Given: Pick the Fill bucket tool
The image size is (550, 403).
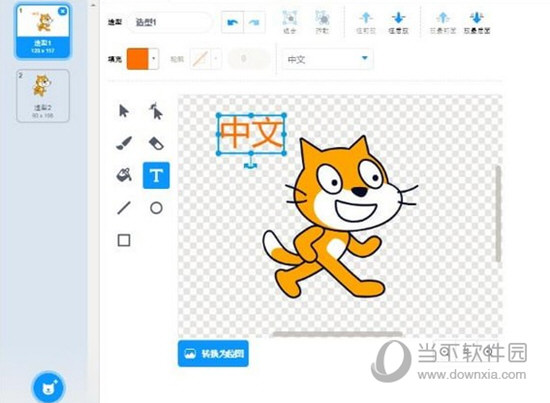Looking at the screenshot, I should coord(124,175).
